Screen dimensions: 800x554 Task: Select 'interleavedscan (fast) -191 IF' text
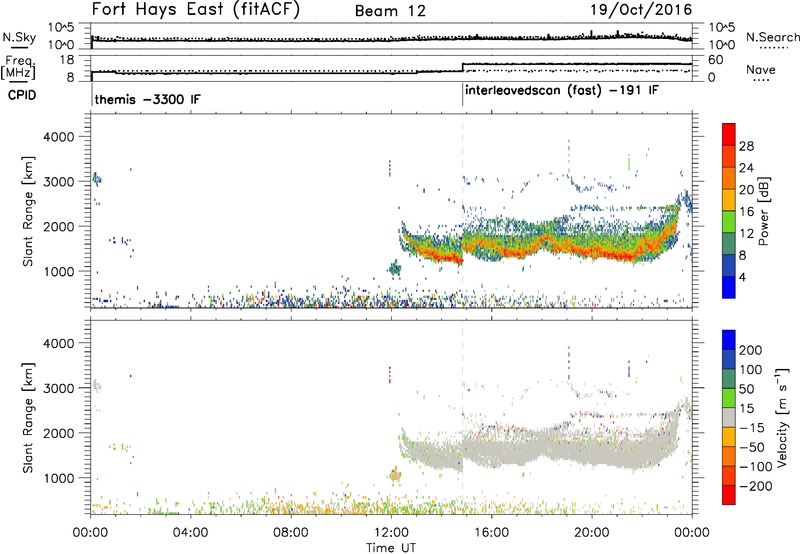pyautogui.click(x=562, y=90)
